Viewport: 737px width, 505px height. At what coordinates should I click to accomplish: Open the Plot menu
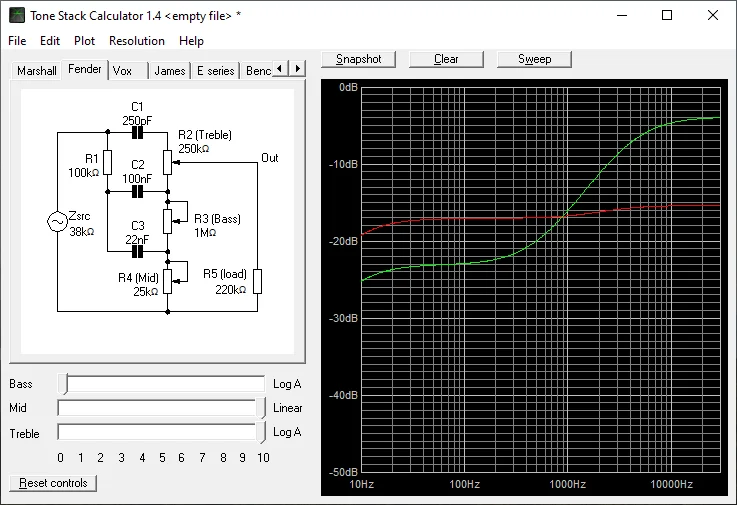[84, 41]
